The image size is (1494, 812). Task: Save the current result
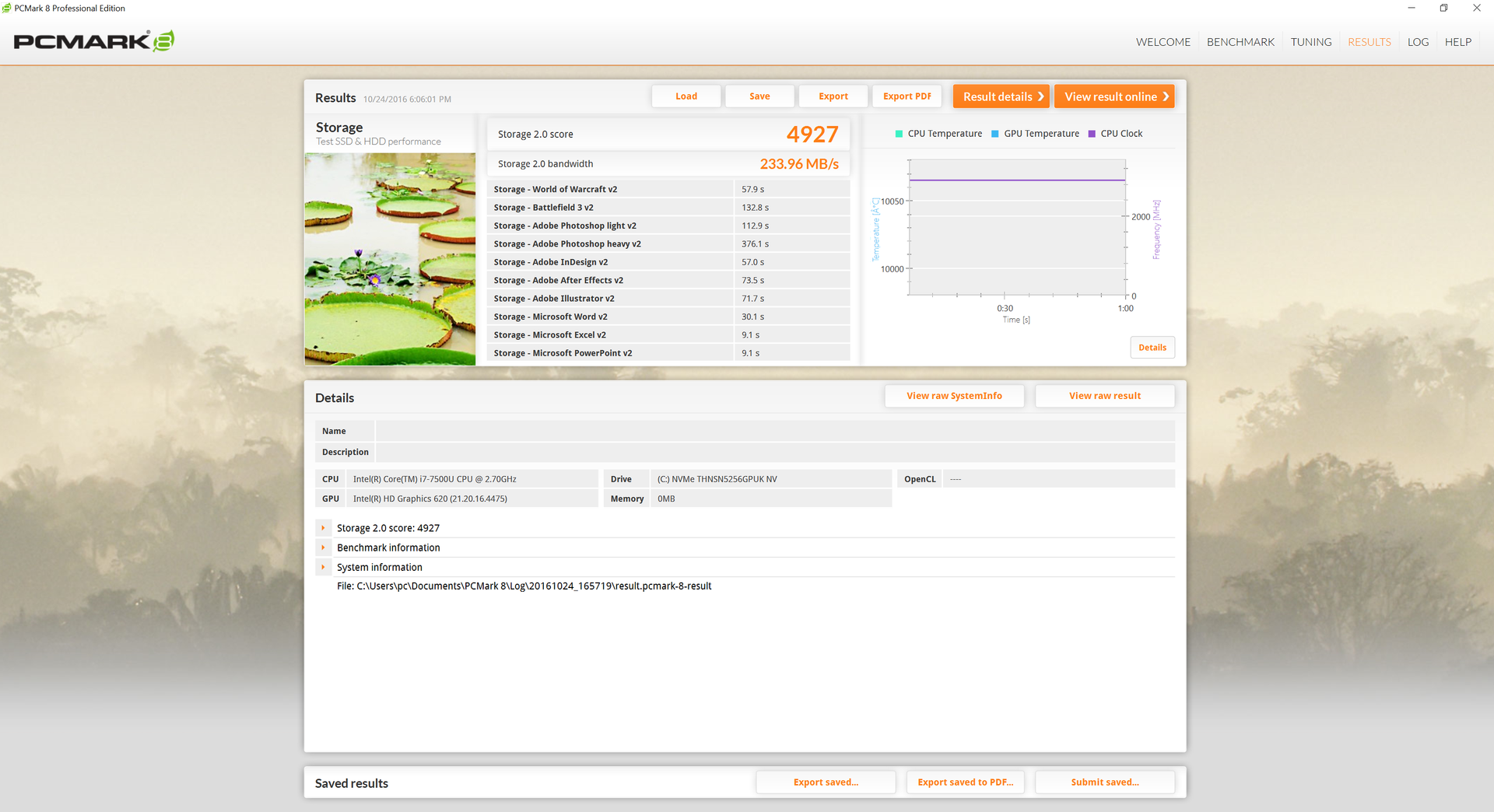pyautogui.click(x=759, y=96)
